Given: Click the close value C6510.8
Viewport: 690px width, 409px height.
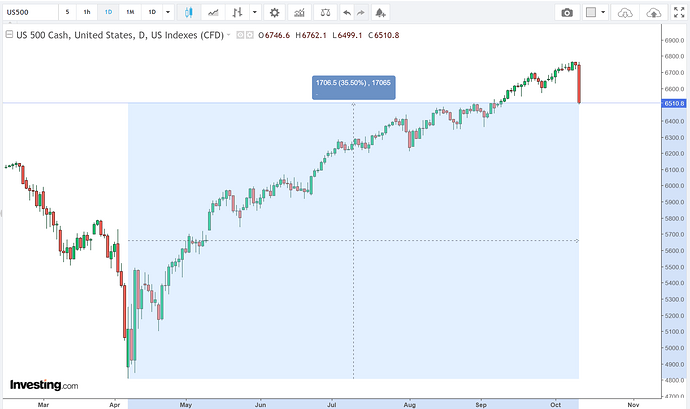Looking at the screenshot, I should click(x=384, y=35).
